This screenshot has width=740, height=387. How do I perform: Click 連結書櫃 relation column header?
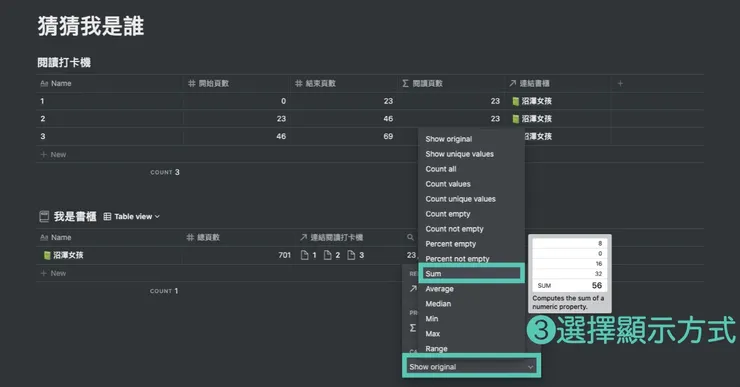[529, 84]
